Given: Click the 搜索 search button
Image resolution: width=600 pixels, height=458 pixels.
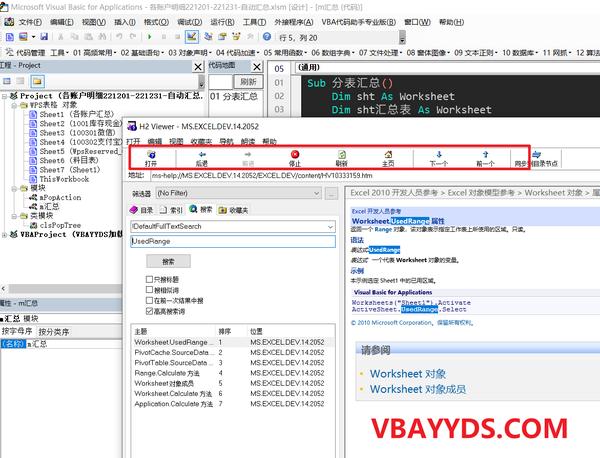Looking at the screenshot, I should [x=168, y=262].
